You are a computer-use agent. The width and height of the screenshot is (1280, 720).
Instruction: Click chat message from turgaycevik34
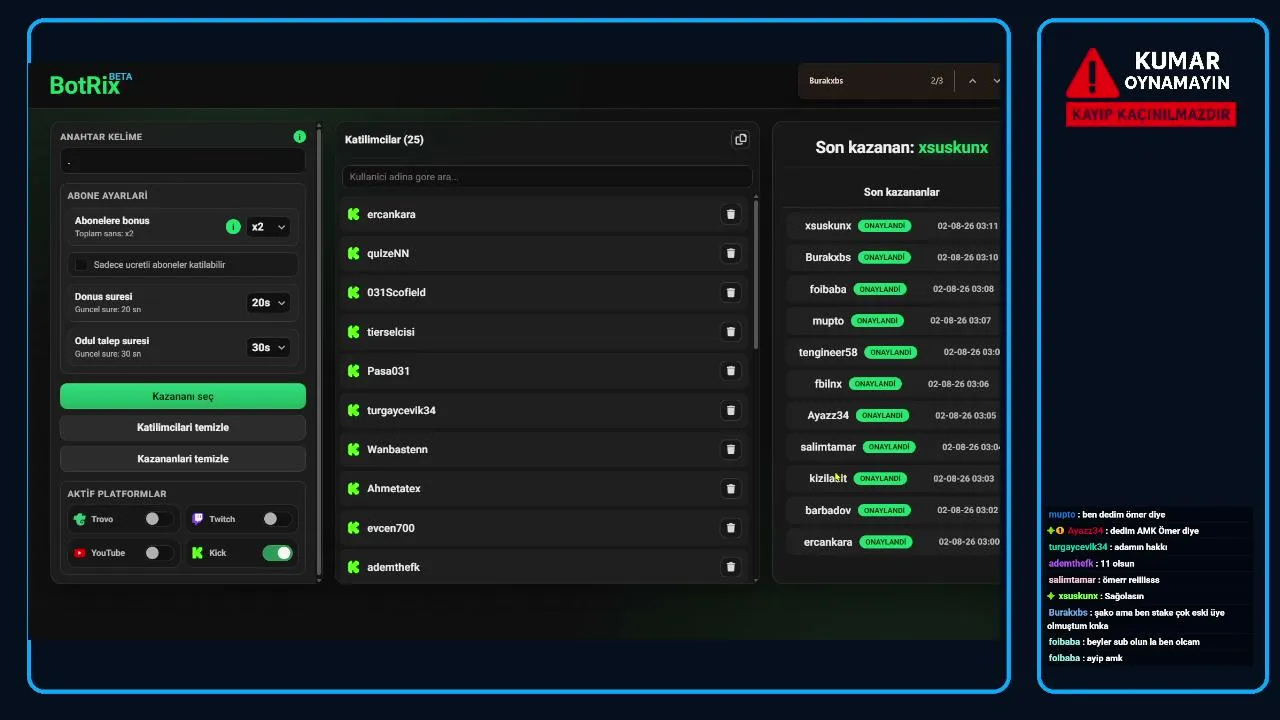(x=1108, y=547)
